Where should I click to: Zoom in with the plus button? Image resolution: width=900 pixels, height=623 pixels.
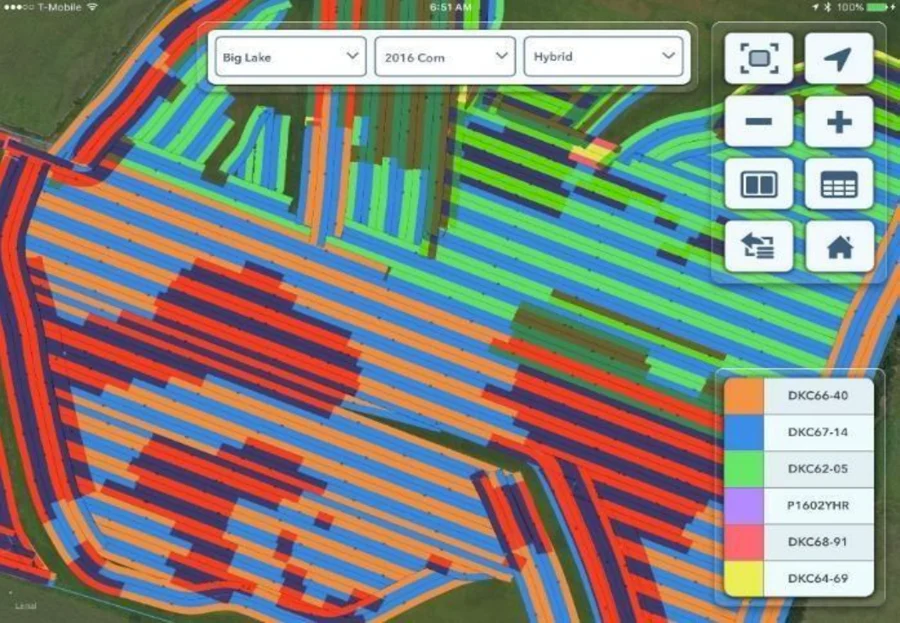pos(838,122)
